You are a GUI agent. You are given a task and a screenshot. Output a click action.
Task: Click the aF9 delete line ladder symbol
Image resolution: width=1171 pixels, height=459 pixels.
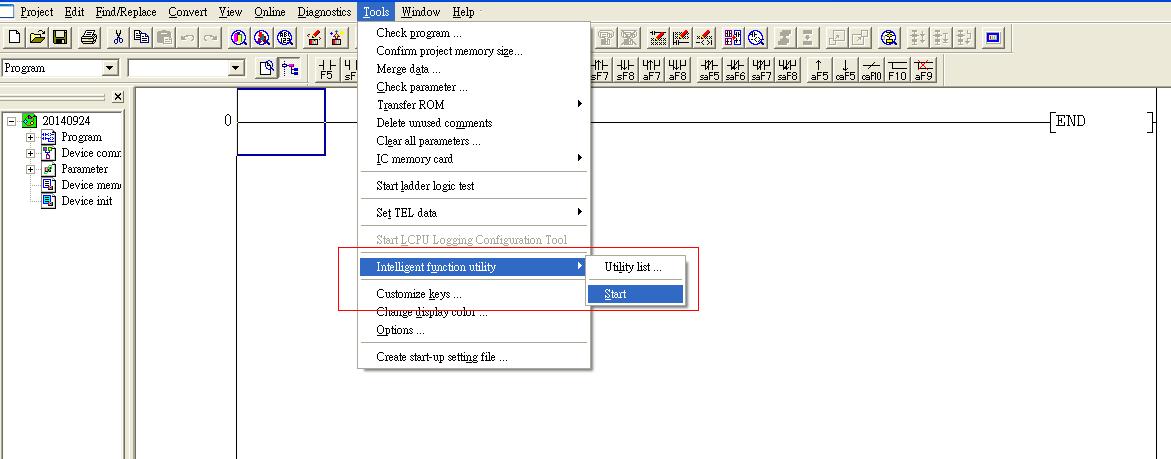click(923, 69)
